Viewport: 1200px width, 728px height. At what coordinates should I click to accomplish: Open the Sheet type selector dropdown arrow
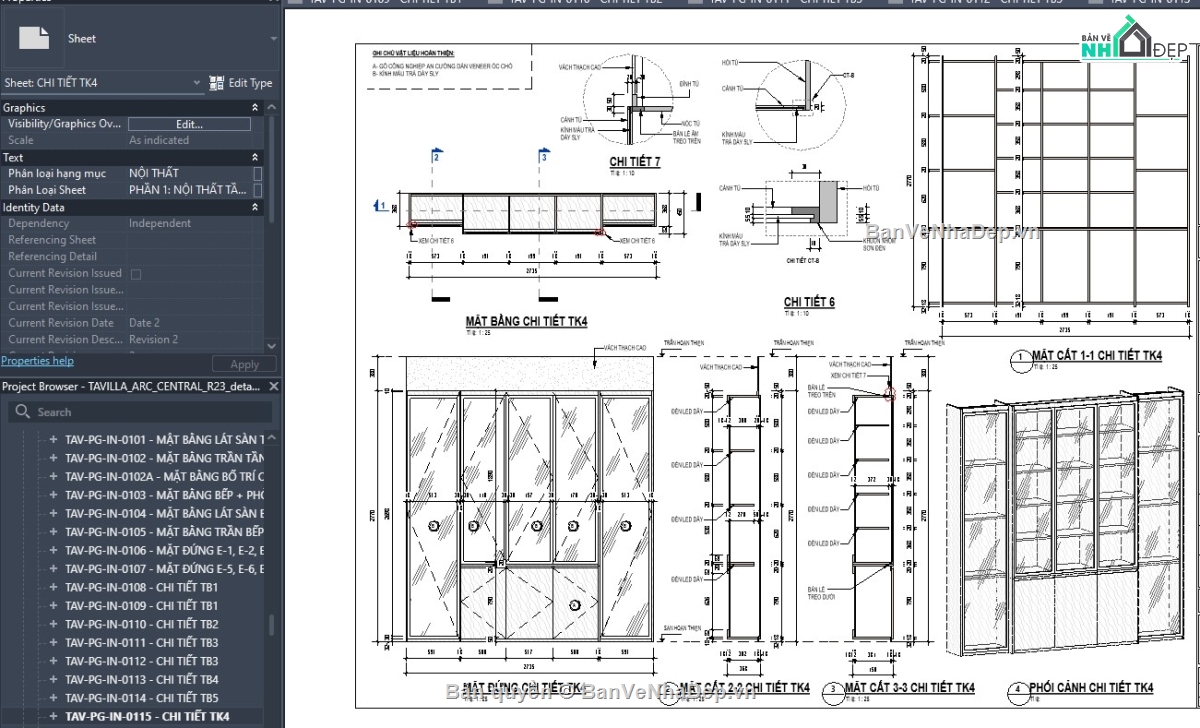[273, 39]
